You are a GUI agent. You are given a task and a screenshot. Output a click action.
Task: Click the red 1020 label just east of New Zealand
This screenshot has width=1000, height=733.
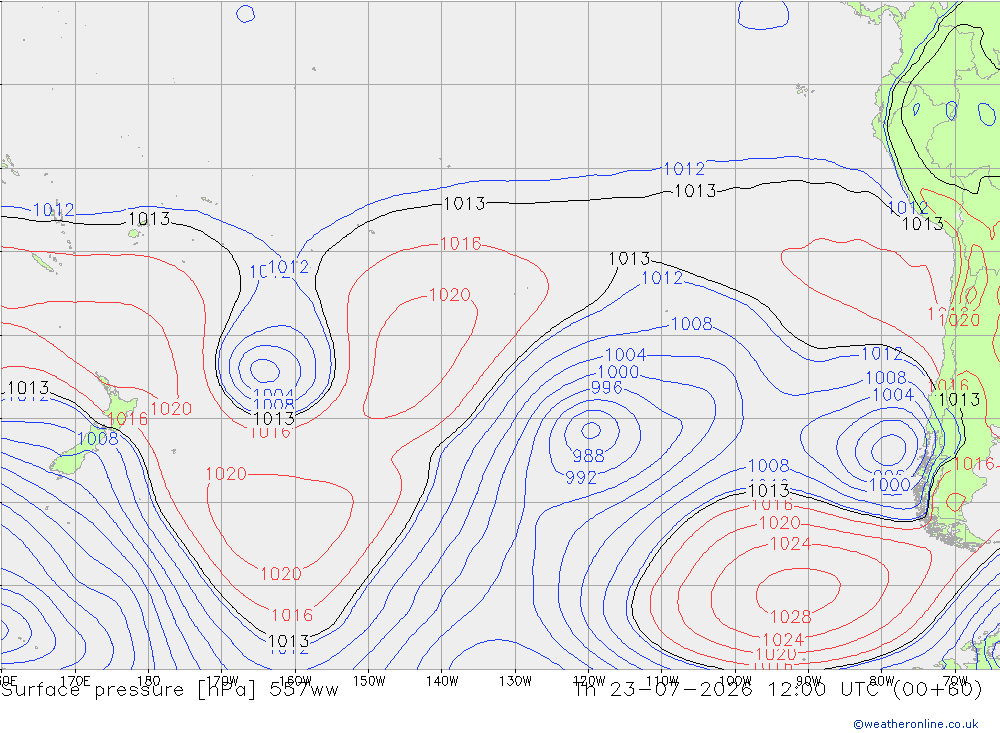pyautogui.click(x=172, y=408)
